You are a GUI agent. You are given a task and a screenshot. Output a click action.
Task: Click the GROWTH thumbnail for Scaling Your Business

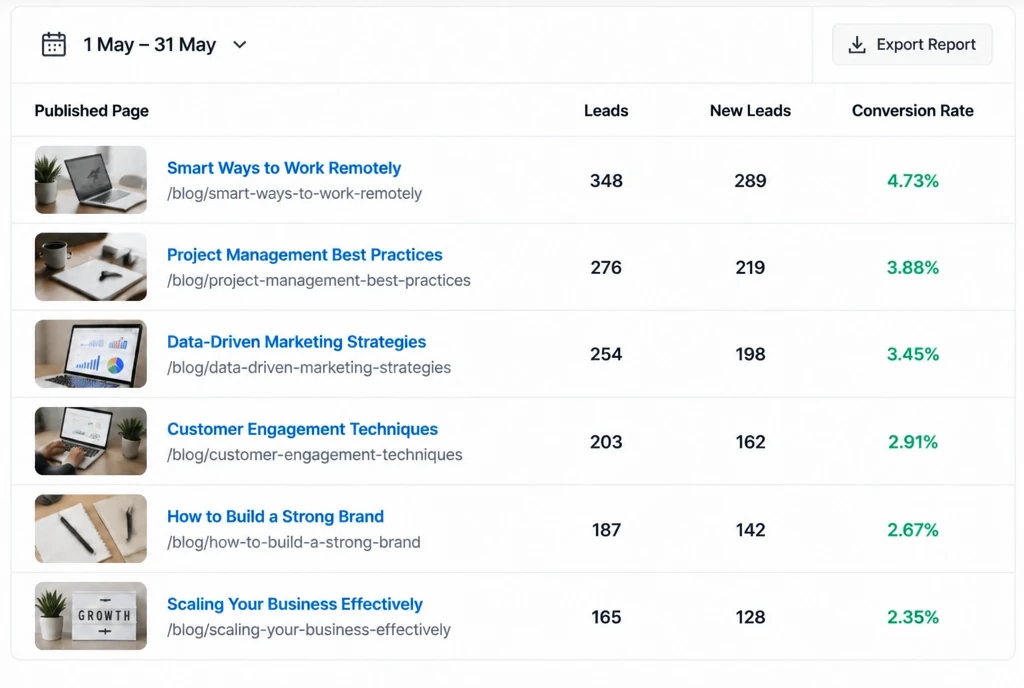pyautogui.click(x=91, y=616)
